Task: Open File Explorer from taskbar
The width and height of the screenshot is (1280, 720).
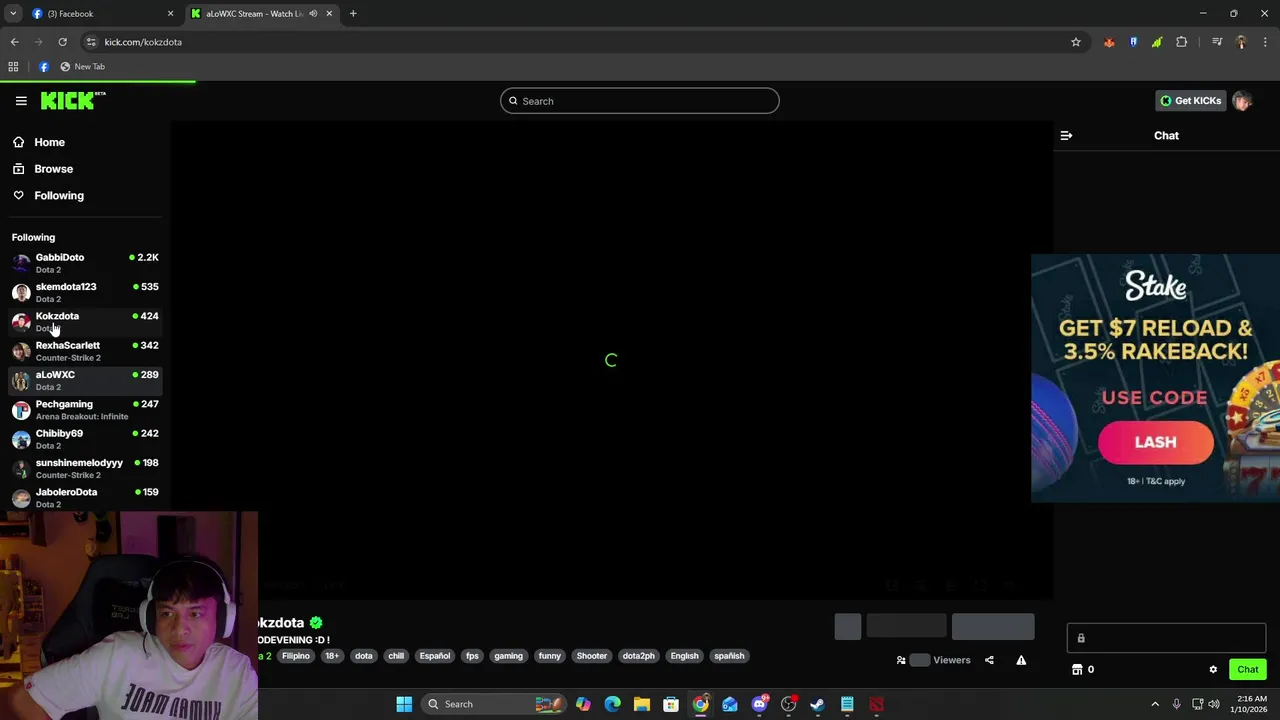Action: click(642, 704)
